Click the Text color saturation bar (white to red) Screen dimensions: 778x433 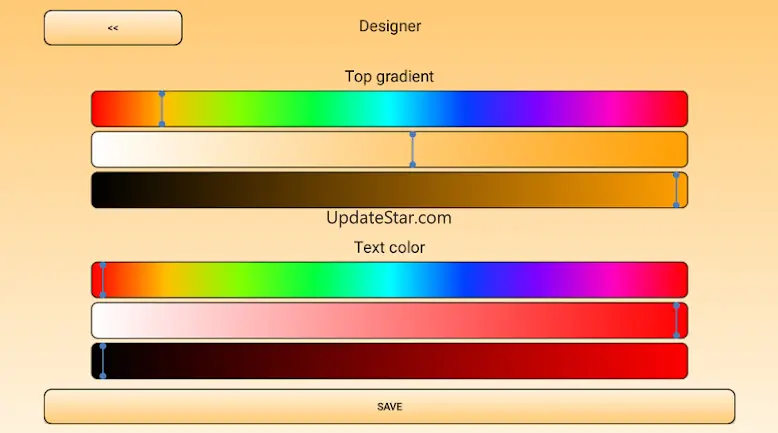(389, 320)
